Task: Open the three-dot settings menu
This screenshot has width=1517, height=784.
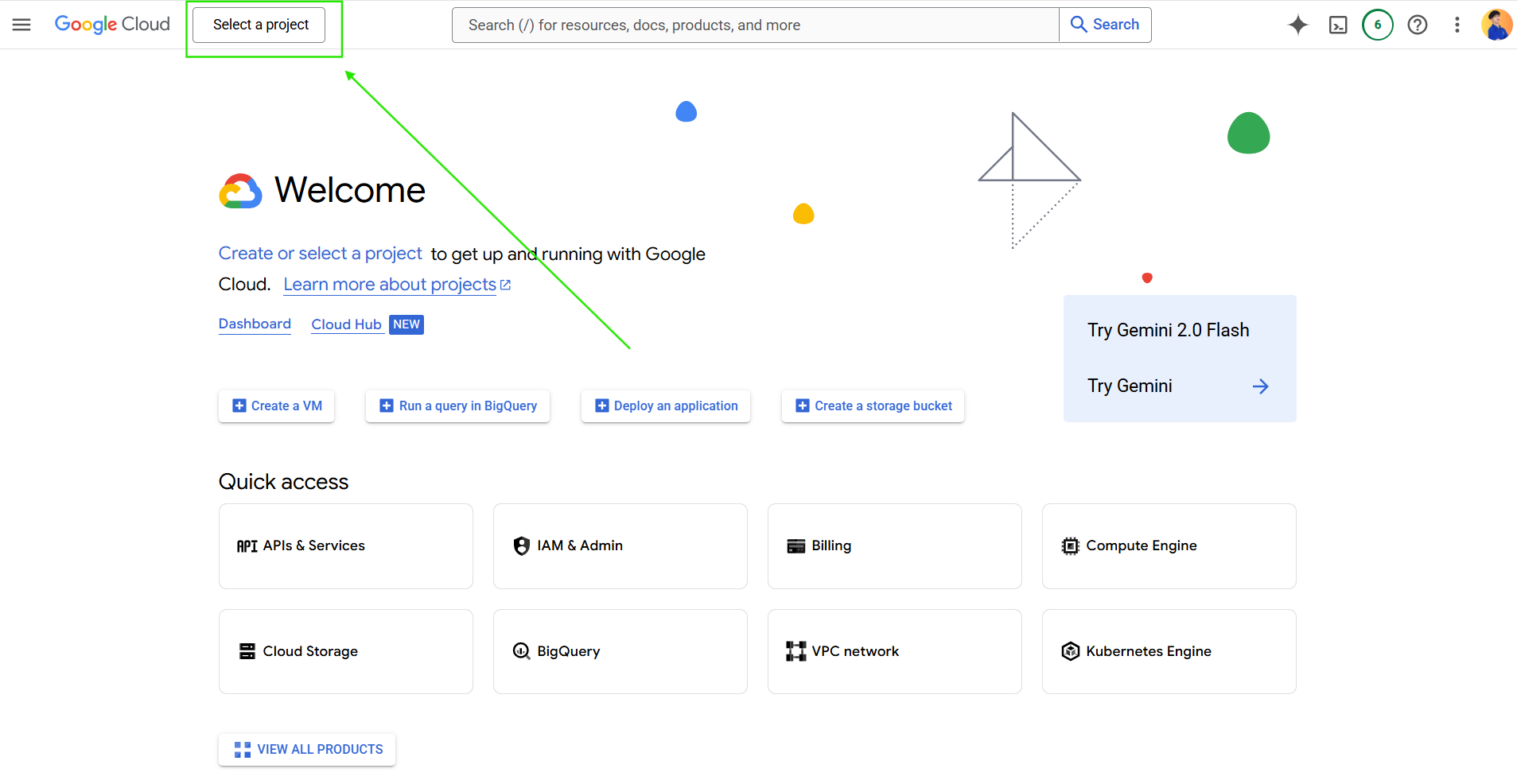Action: [x=1457, y=25]
